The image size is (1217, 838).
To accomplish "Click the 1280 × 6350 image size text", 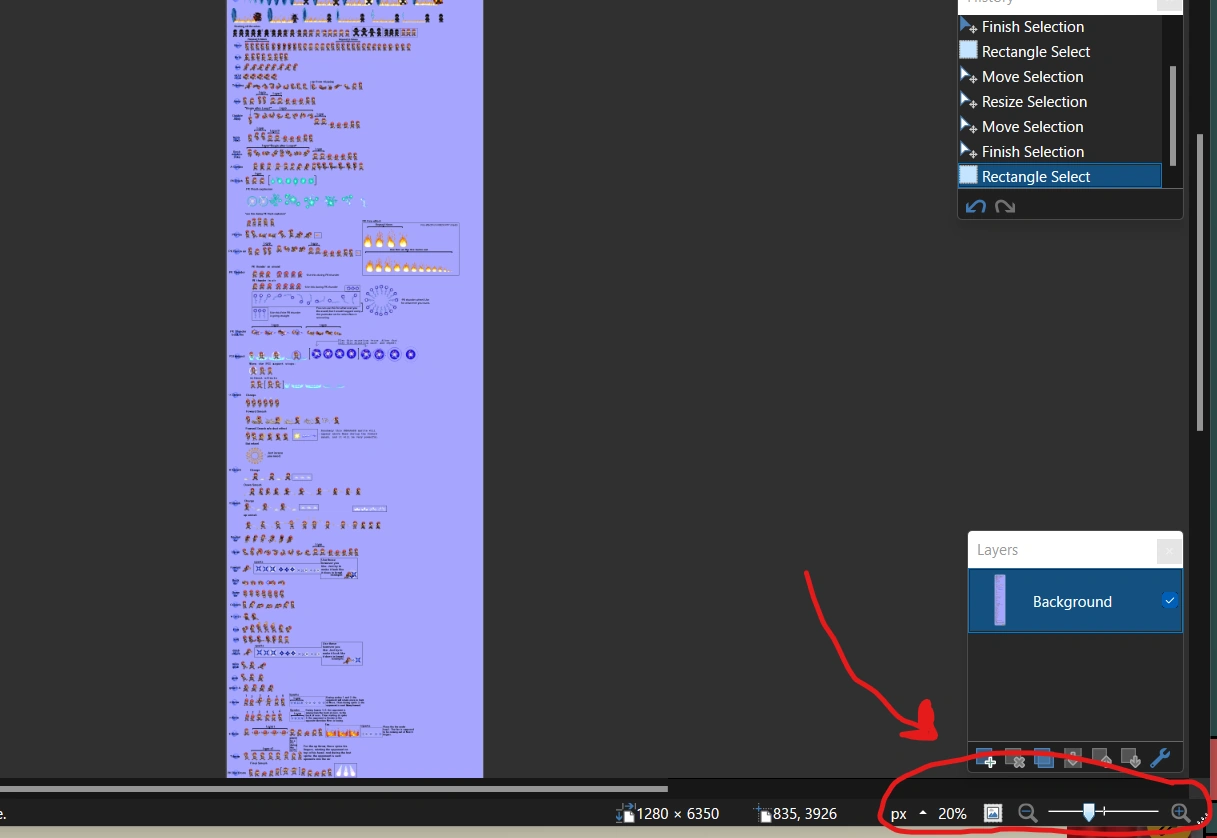I will coord(678,814).
